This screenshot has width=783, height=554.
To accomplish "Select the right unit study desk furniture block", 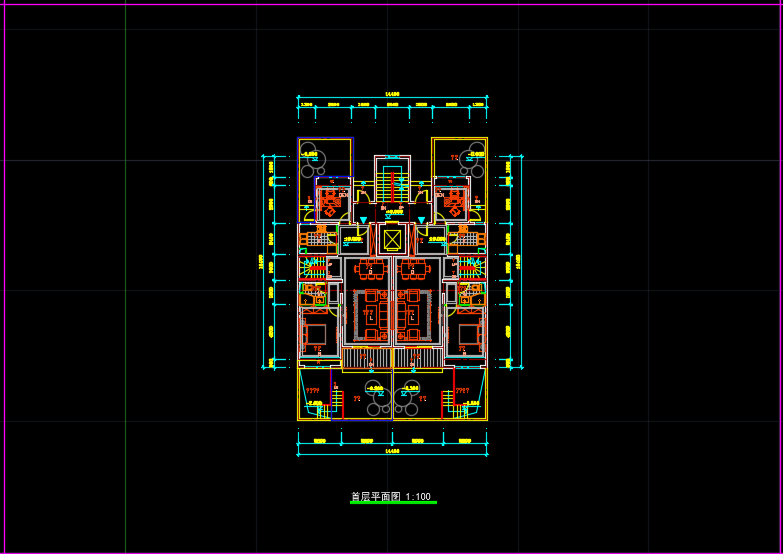I will 455,203.
